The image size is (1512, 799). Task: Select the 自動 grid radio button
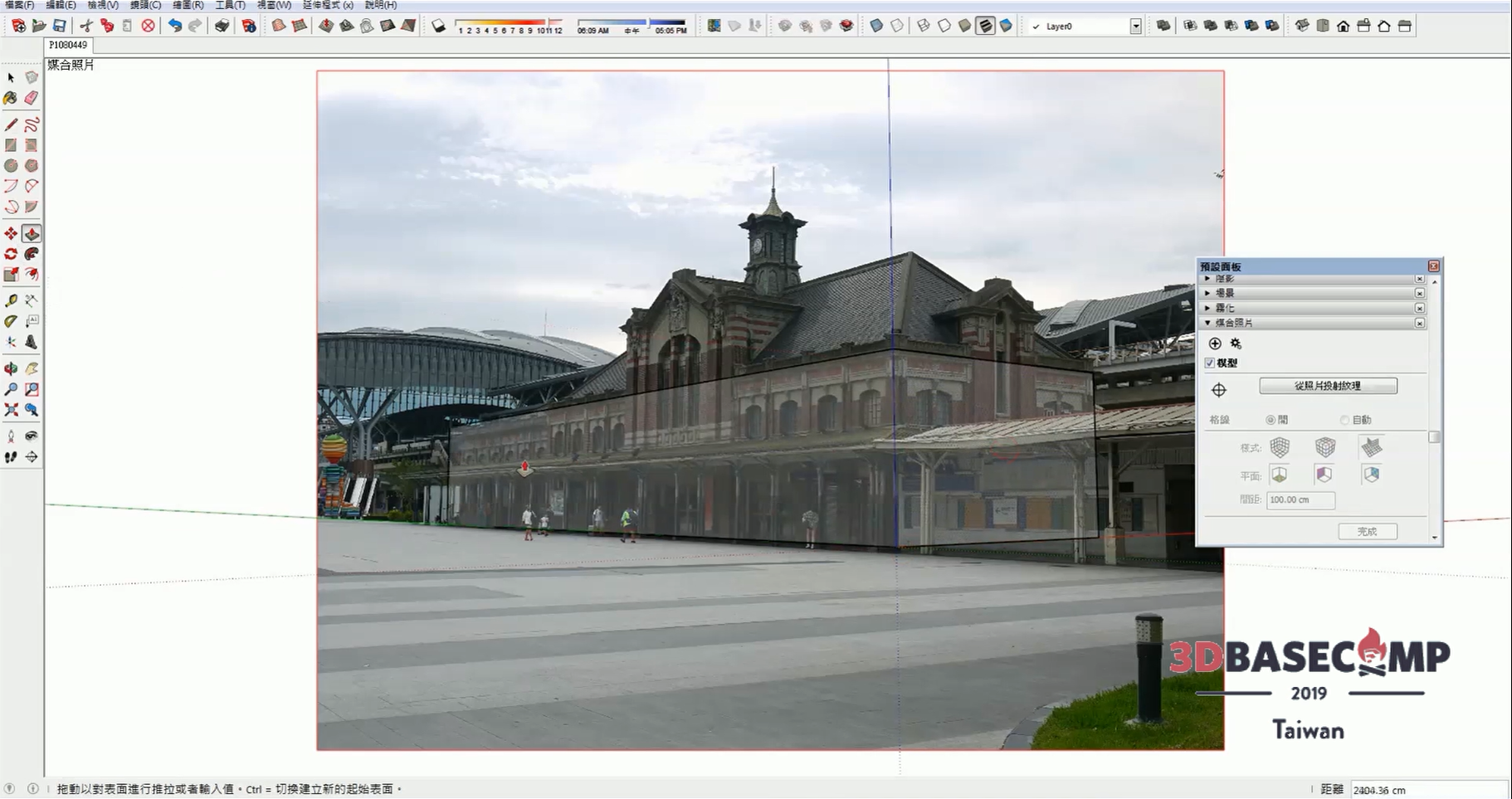[1344, 420]
